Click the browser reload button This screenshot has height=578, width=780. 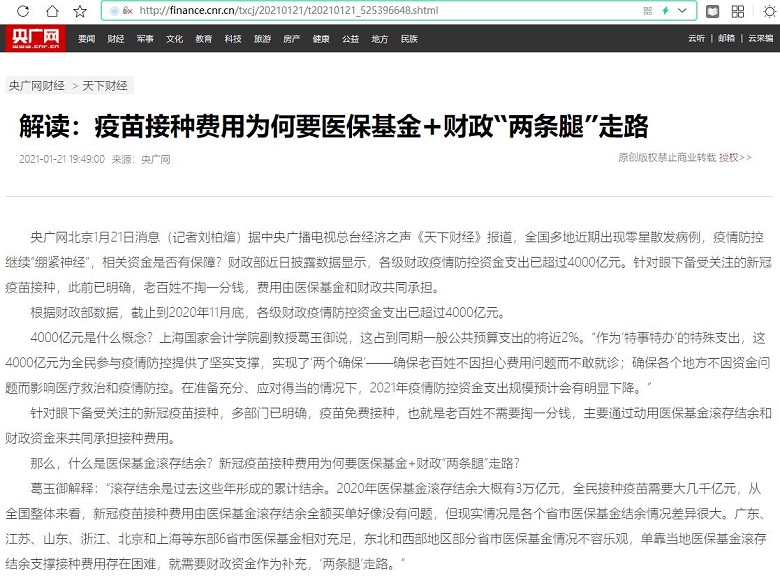click(x=22, y=11)
